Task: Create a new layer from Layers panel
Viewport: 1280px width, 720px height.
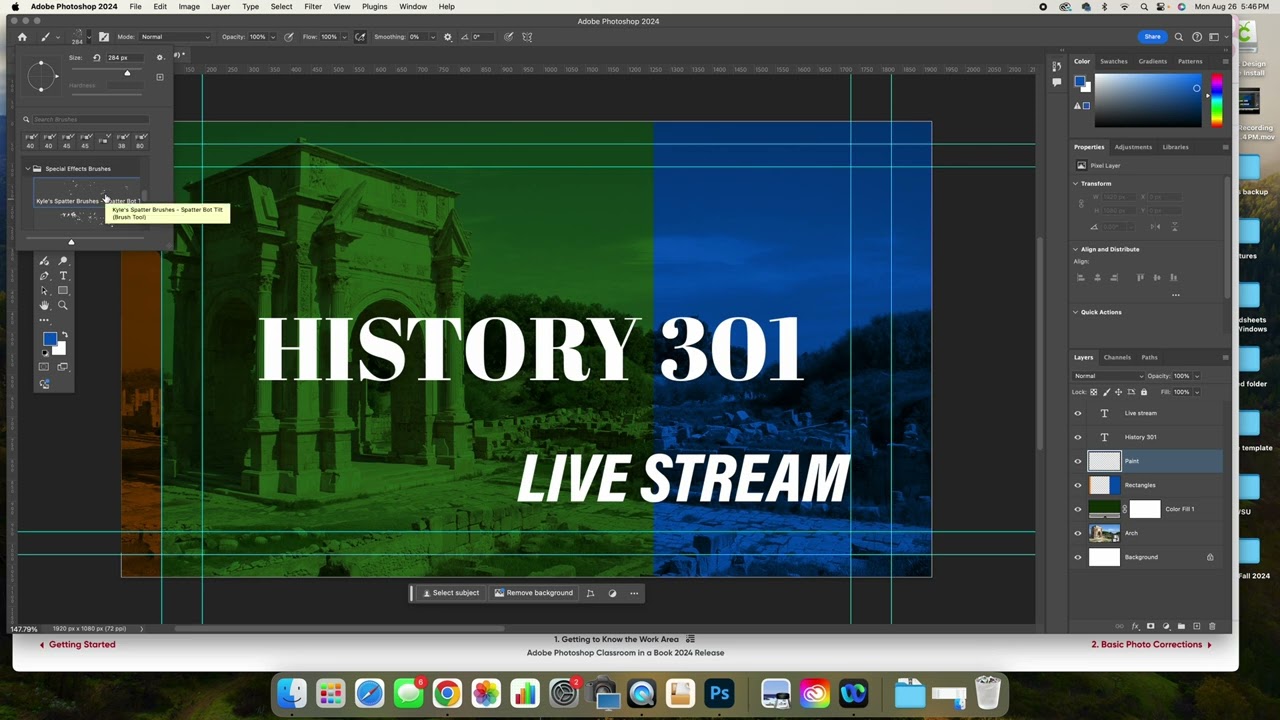Action: (1197, 626)
